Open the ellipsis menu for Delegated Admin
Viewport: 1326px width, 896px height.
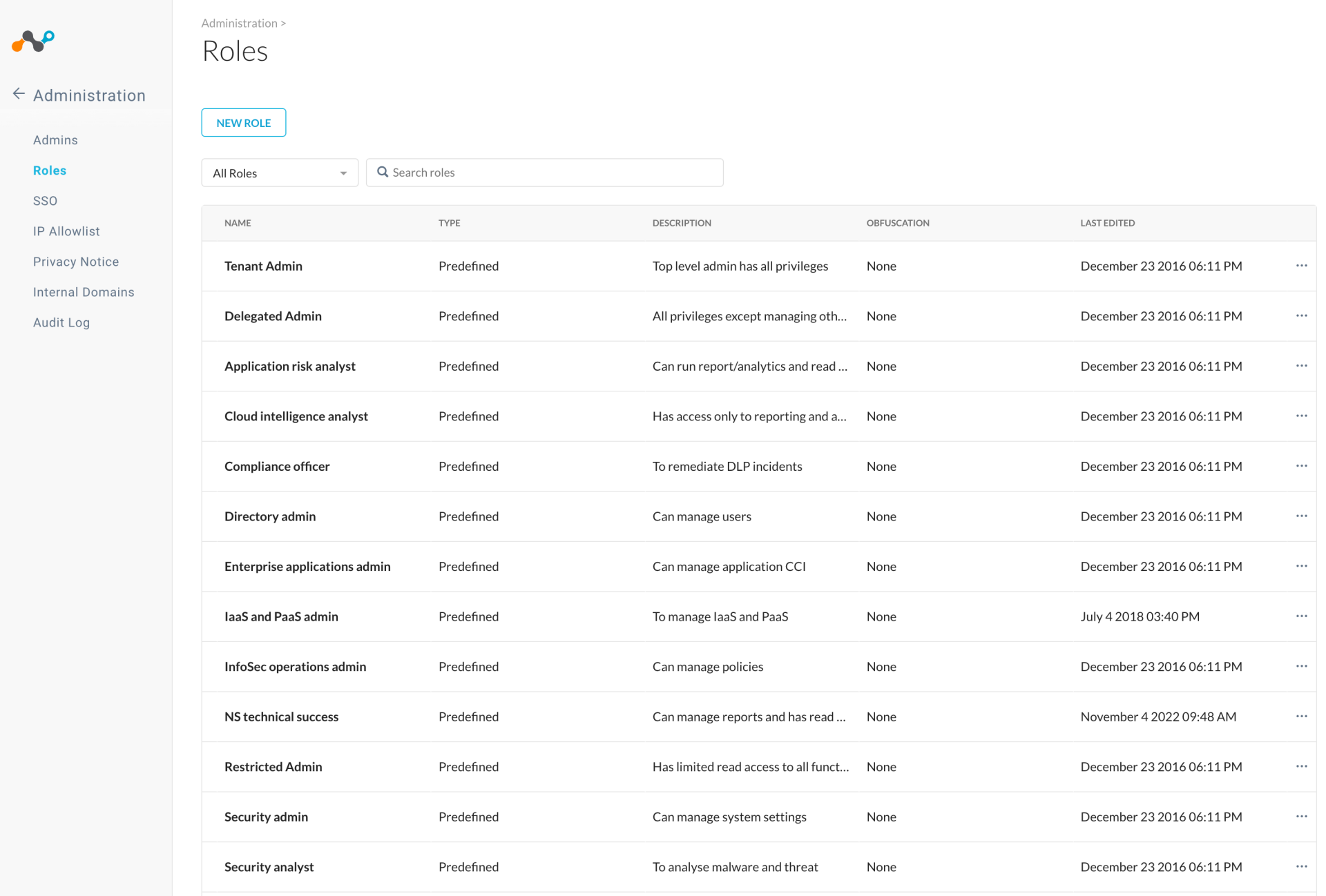[x=1302, y=315]
